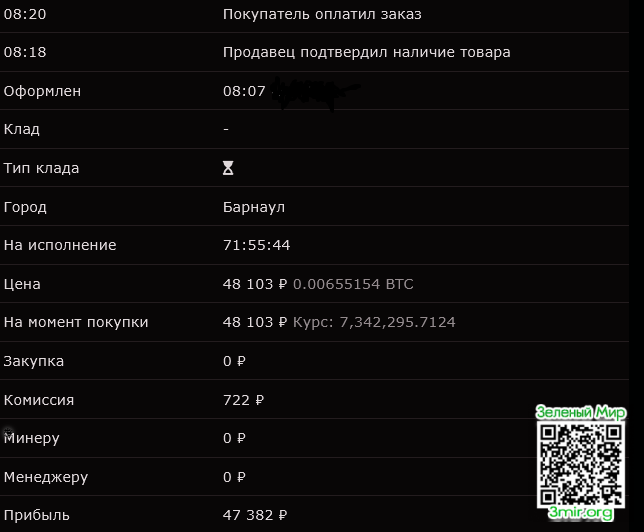644x532 pixels.
Task: Select the 08:18 timestamp entry
Action: click(25, 52)
